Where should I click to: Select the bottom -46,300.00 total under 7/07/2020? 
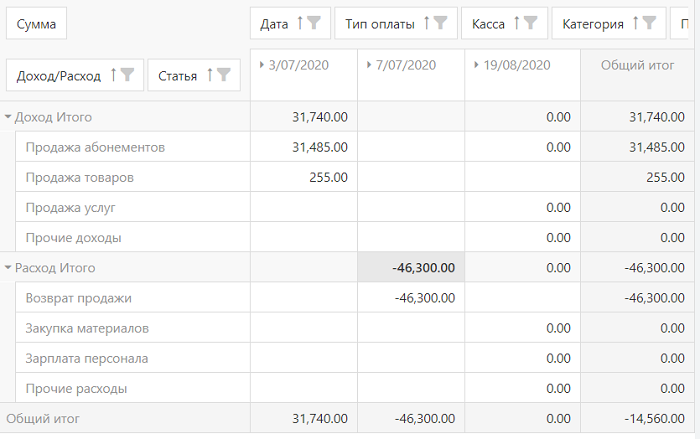[411, 418]
